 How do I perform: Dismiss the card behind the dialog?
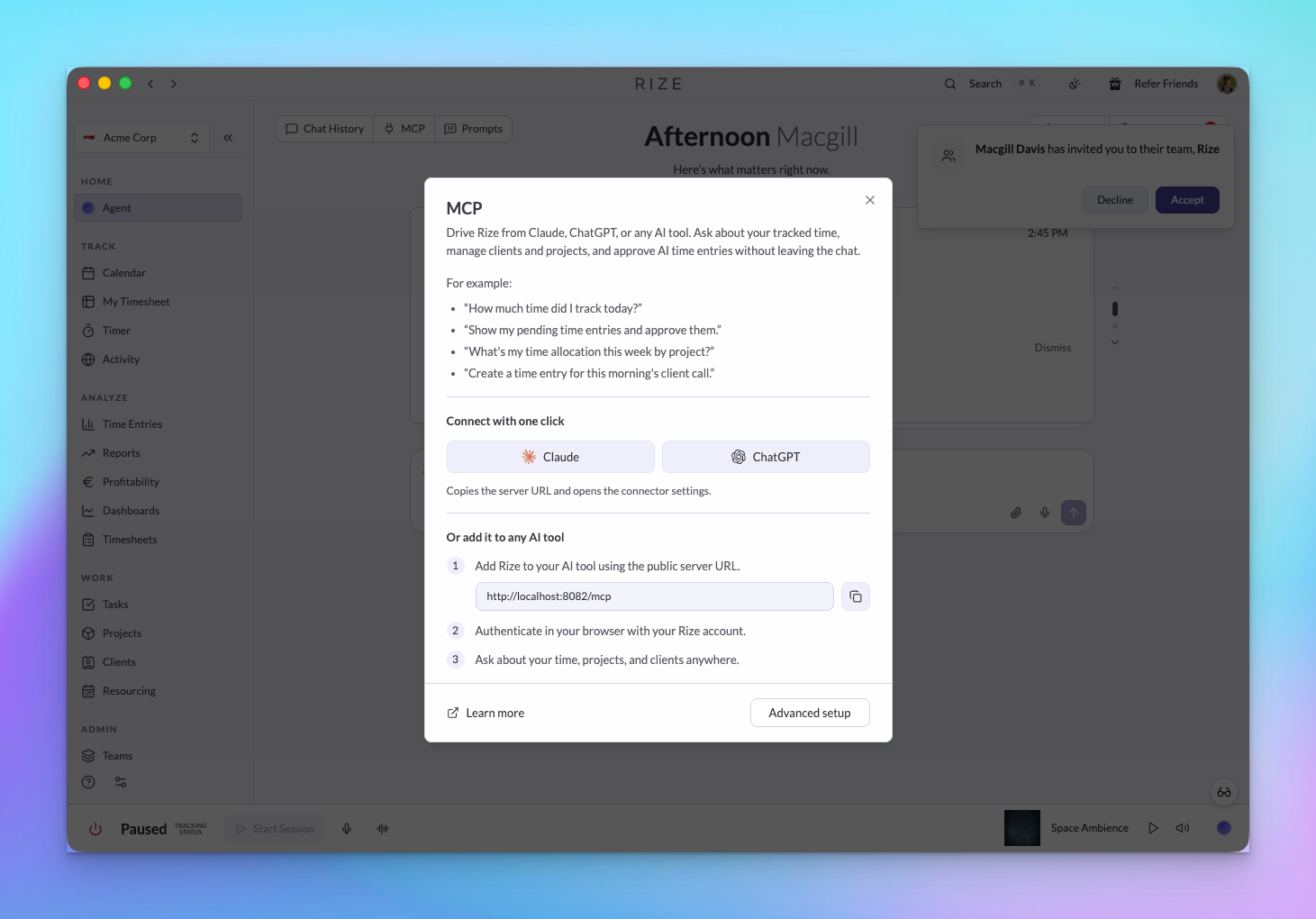click(1053, 348)
